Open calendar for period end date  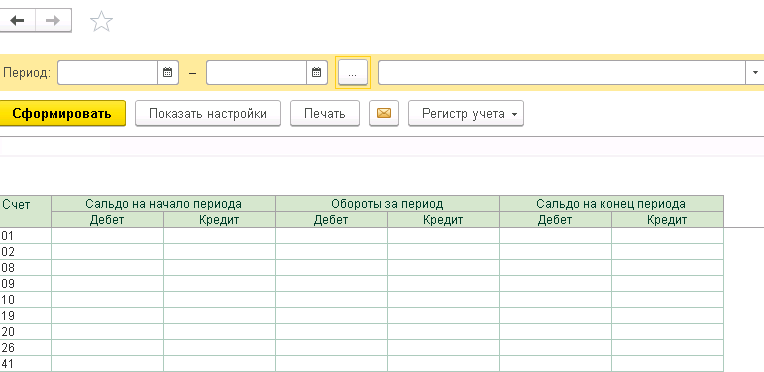[x=317, y=73]
